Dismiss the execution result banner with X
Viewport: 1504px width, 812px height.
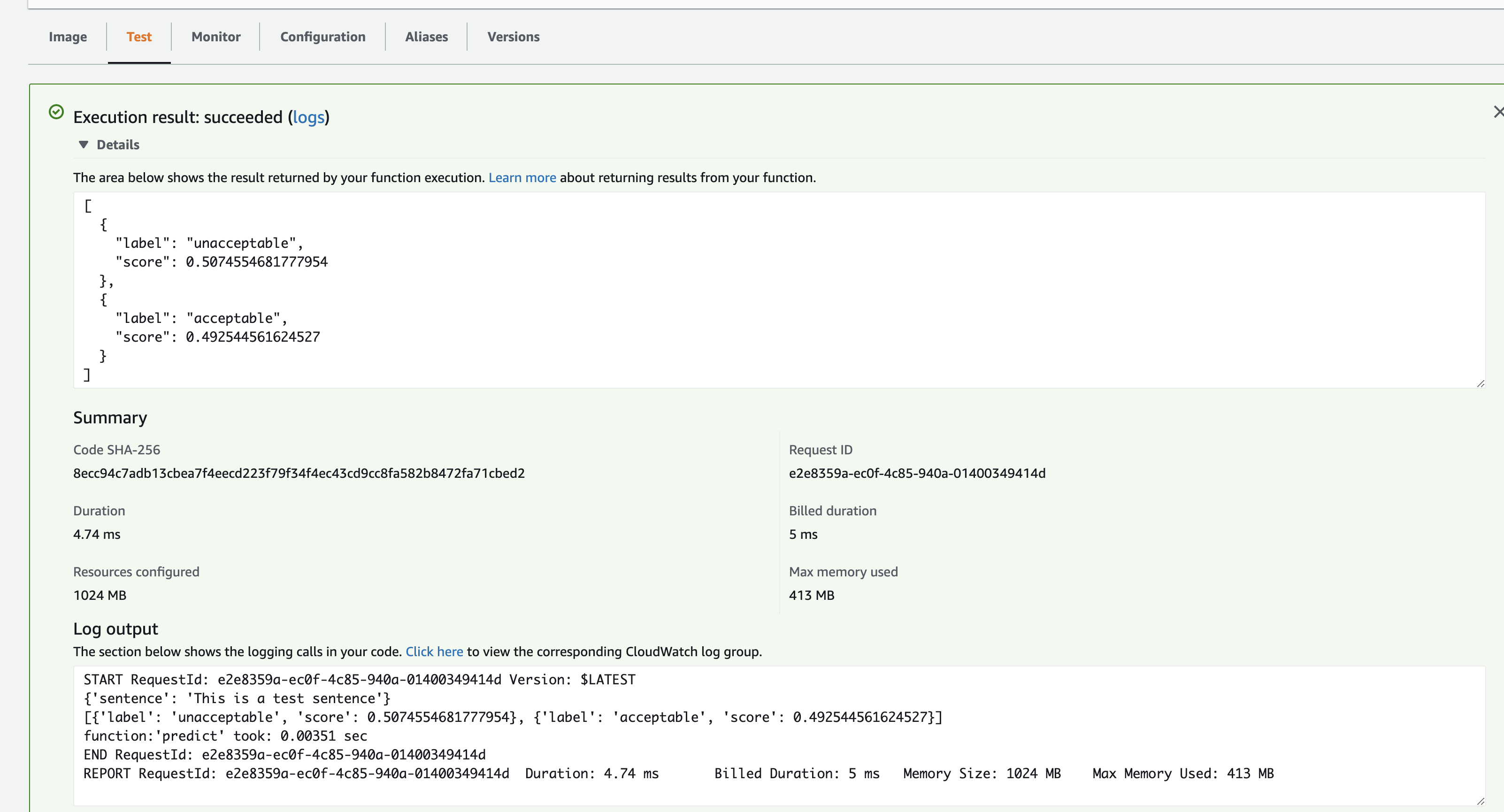(1497, 112)
